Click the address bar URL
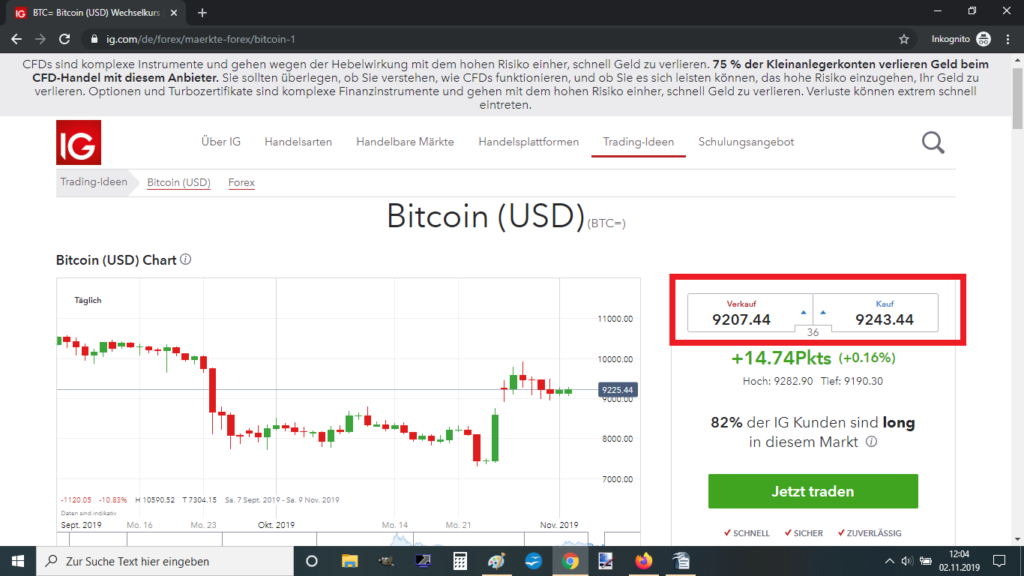Image resolution: width=1024 pixels, height=576 pixels. coord(201,39)
